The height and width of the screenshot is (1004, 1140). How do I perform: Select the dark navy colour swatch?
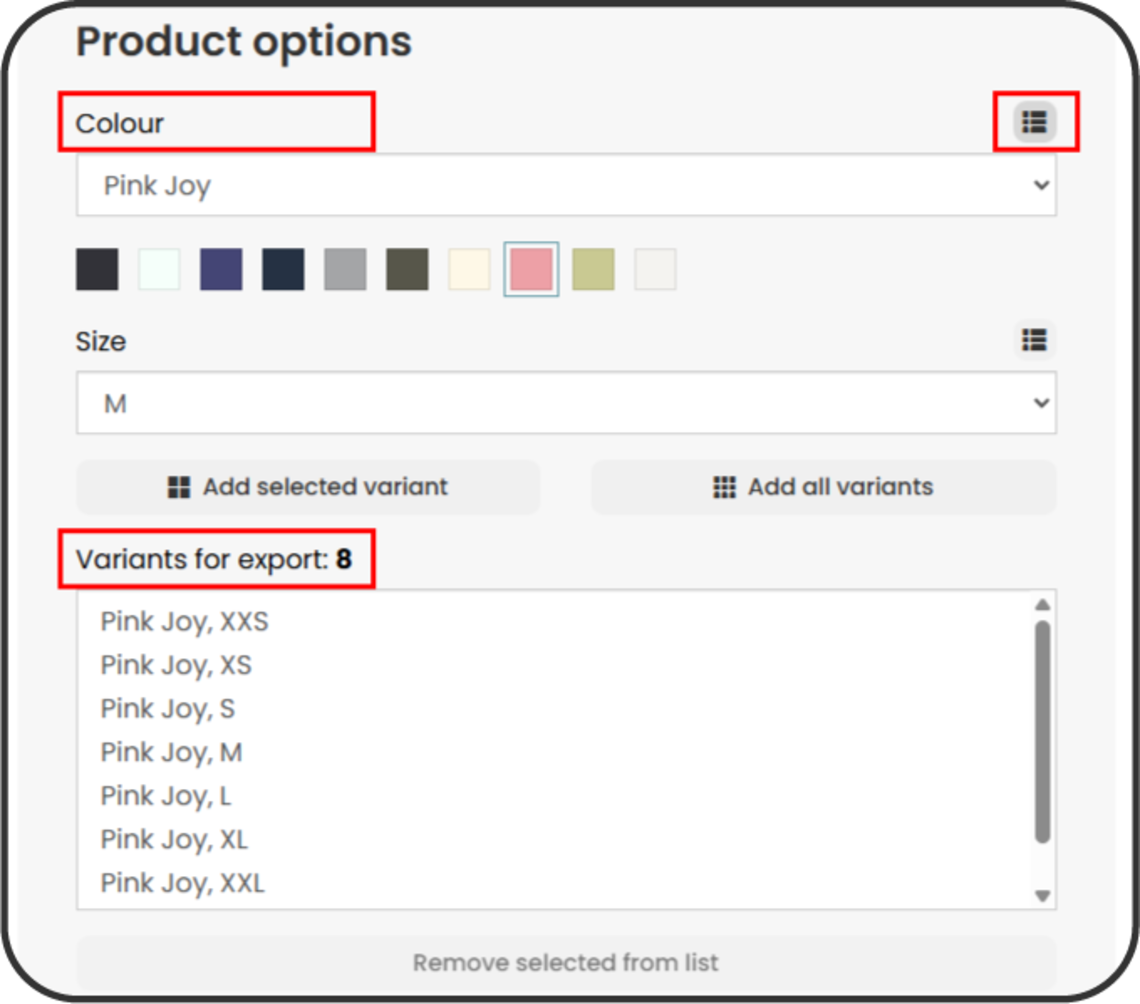pyautogui.click(x=283, y=270)
